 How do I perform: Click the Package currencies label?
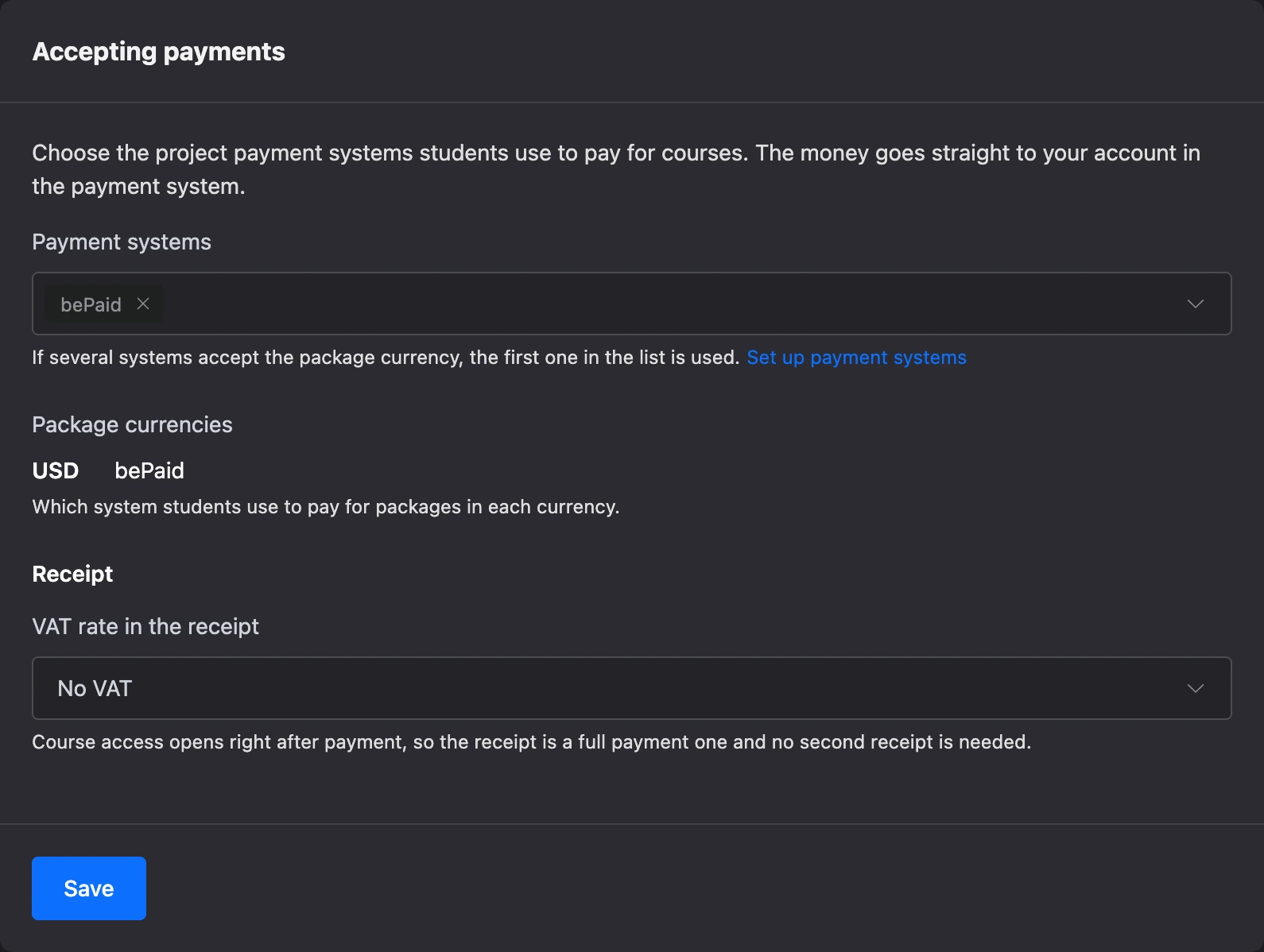click(x=132, y=424)
